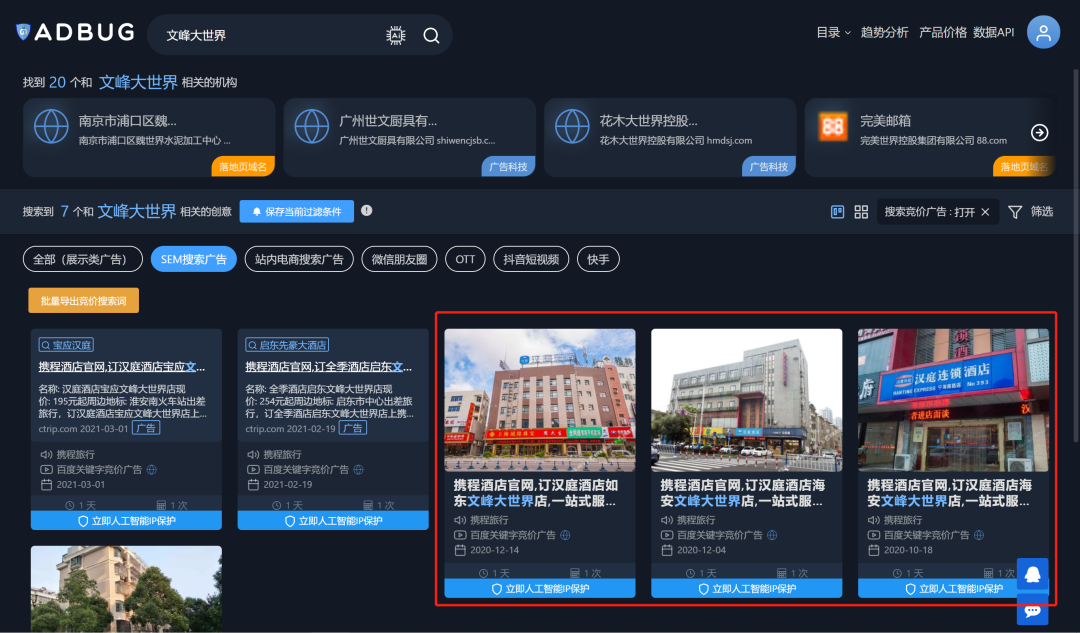
Task: Click the magnifier search icon
Action: point(431,35)
